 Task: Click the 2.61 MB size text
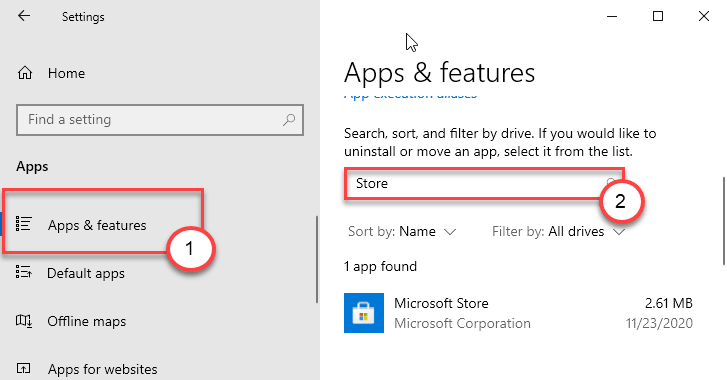[669, 303]
